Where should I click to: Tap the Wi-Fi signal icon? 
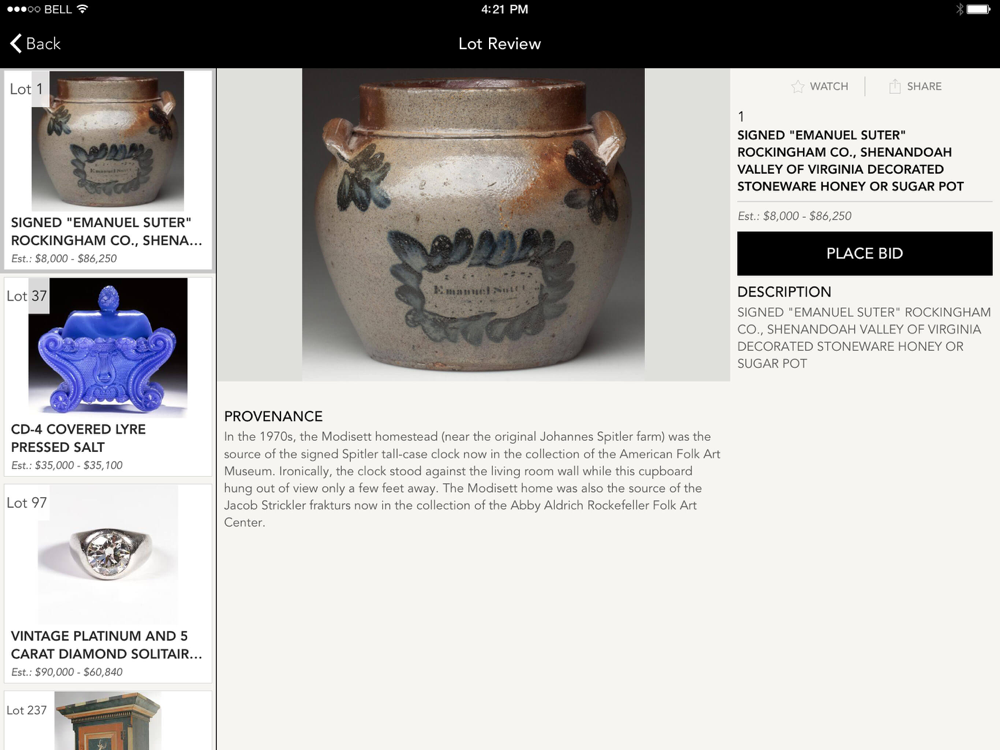coord(82,9)
